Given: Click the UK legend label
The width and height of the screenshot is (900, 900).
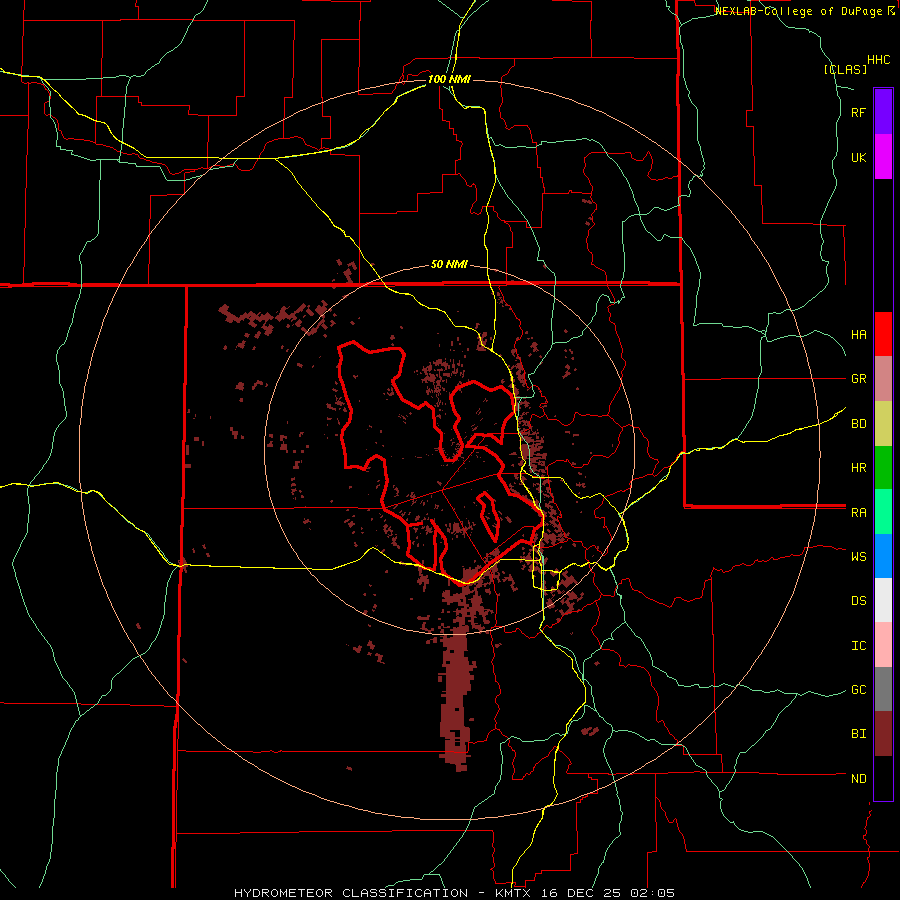Looking at the screenshot, I should coord(859,157).
